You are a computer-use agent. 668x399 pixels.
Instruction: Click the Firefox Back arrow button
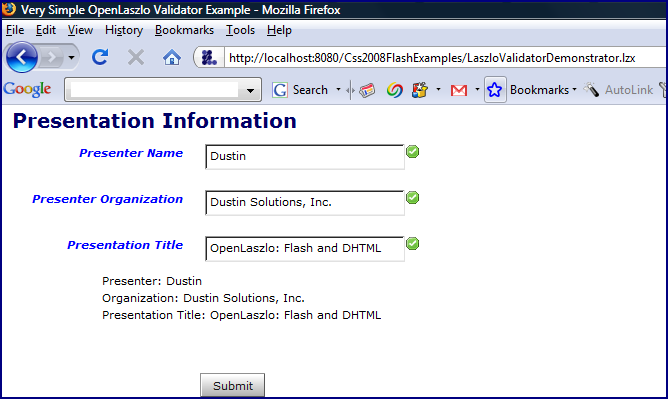tap(21, 57)
